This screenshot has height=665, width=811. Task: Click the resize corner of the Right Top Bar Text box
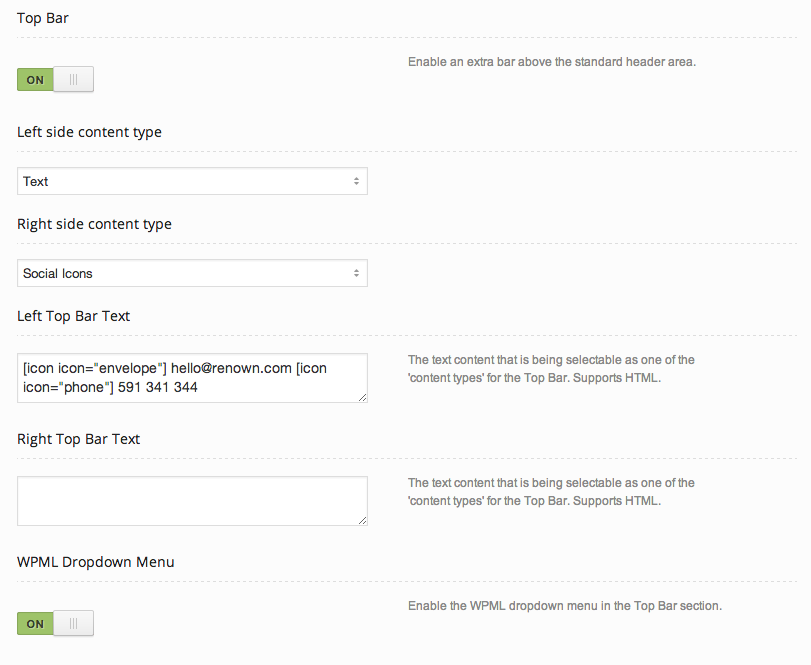click(x=362, y=520)
